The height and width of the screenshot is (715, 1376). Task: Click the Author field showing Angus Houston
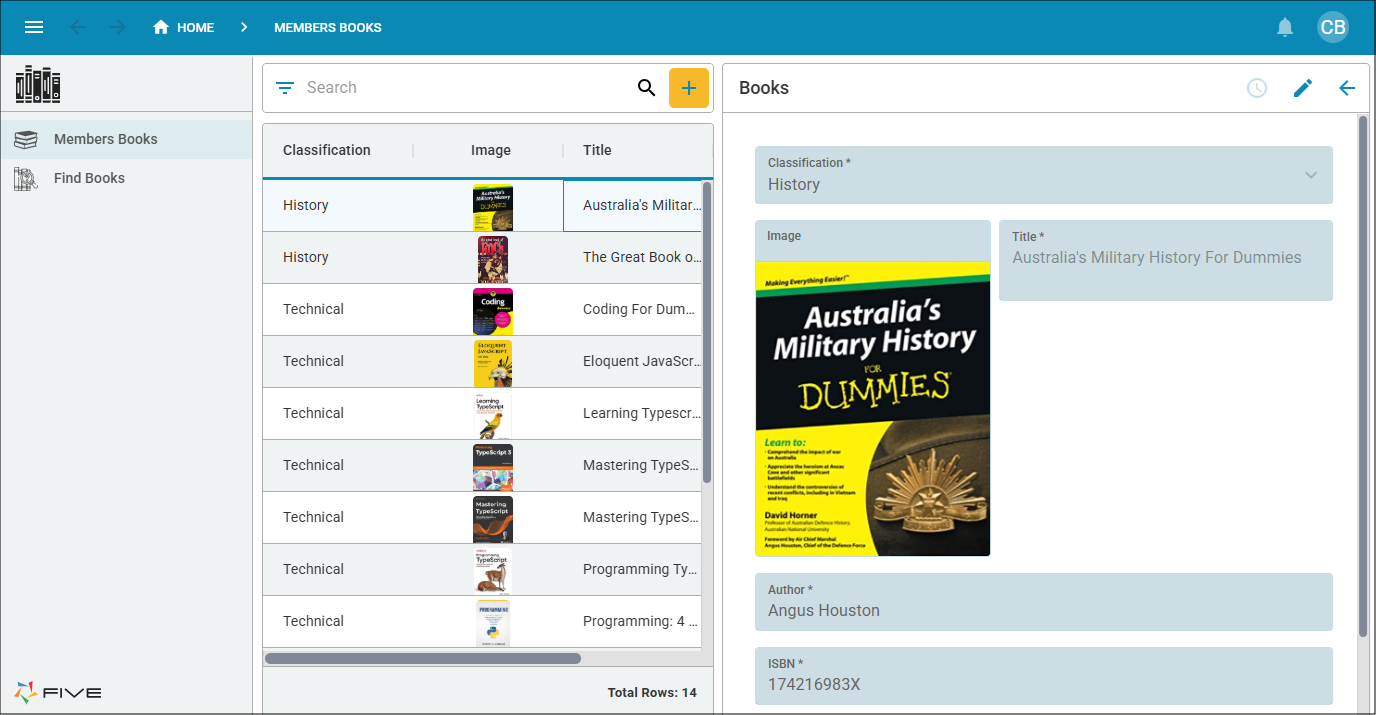click(1043, 602)
